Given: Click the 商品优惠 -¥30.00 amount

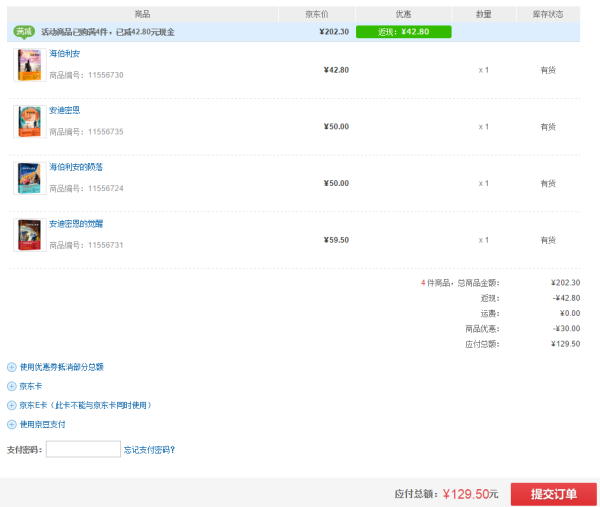Looking at the screenshot, I should (566, 329).
